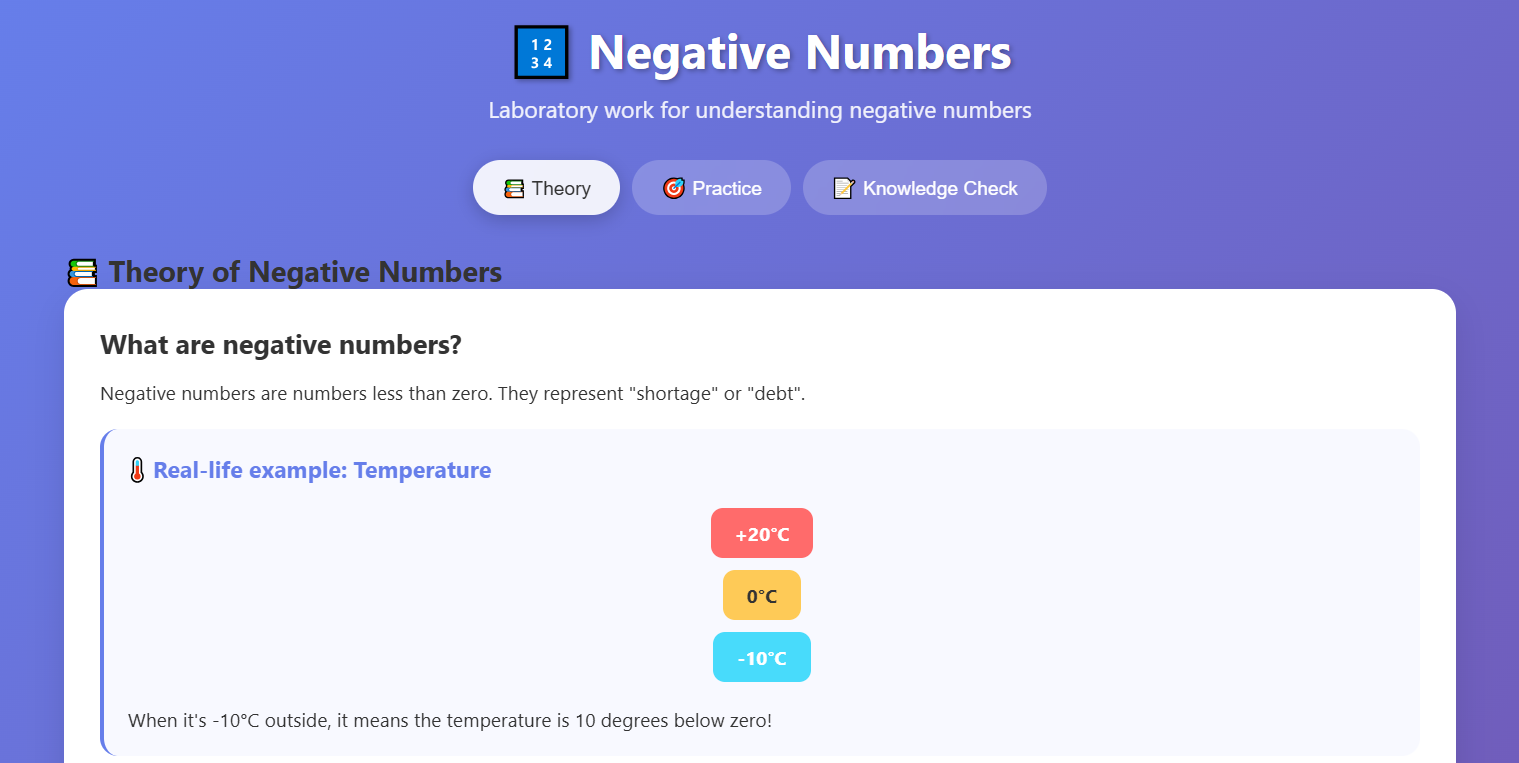1519x763 pixels.
Task: Switch to the Theory tab
Action: pos(546,188)
